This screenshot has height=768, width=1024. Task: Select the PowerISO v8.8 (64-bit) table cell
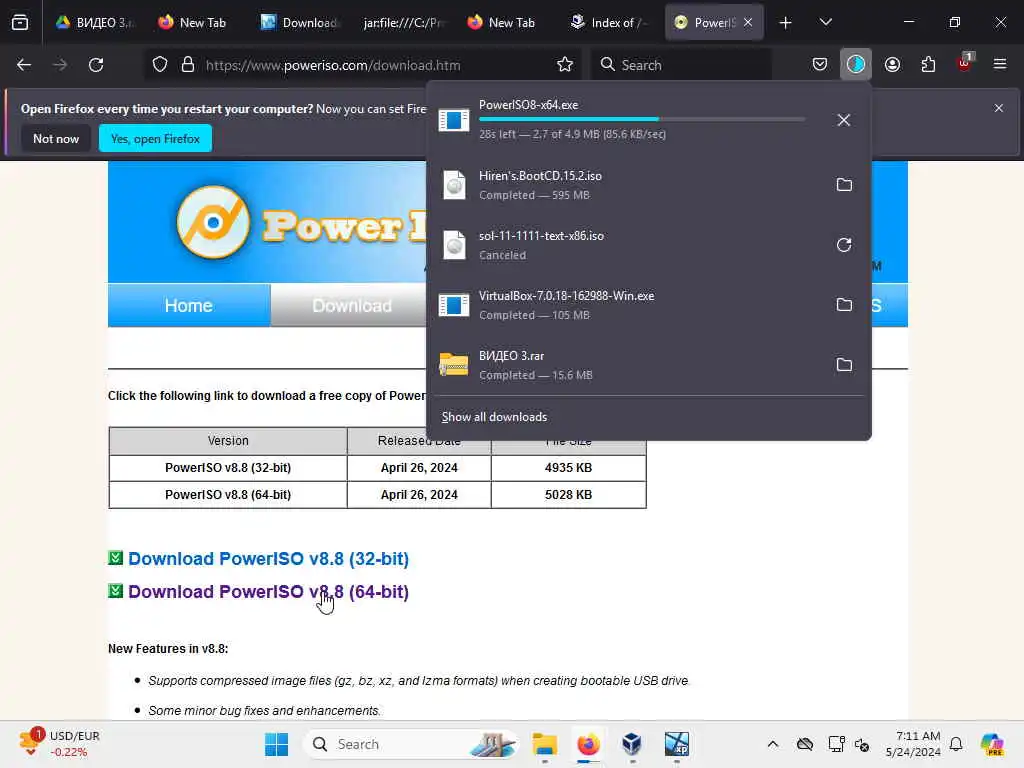click(228, 494)
